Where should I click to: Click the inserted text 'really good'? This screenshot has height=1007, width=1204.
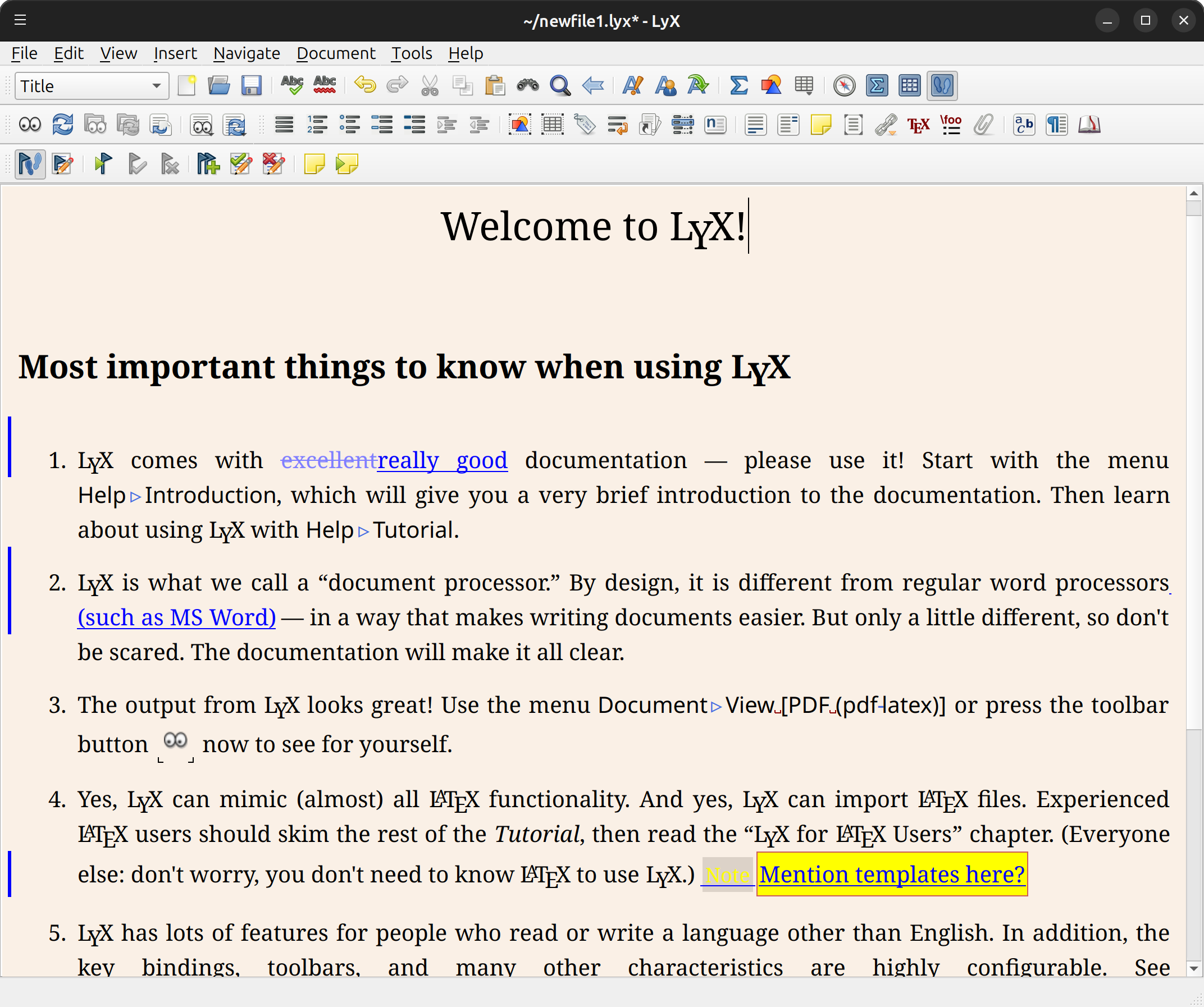442,460
